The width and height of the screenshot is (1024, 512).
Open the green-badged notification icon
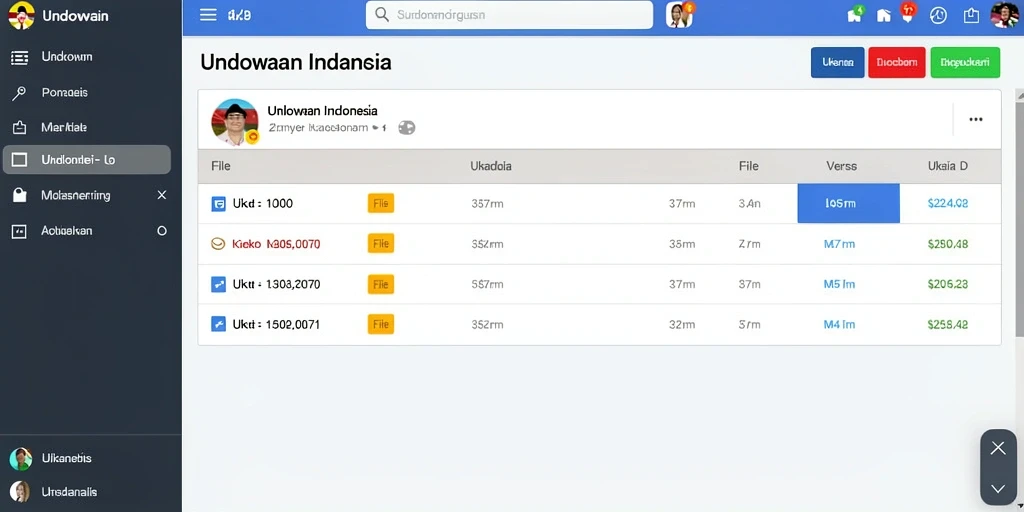(x=855, y=14)
